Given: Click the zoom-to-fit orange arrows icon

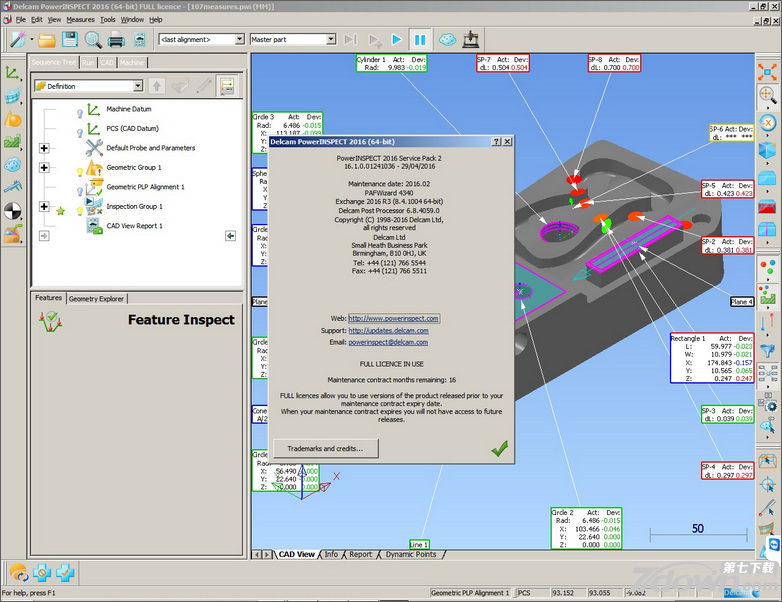Looking at the screenshot, I should [768, 72].
